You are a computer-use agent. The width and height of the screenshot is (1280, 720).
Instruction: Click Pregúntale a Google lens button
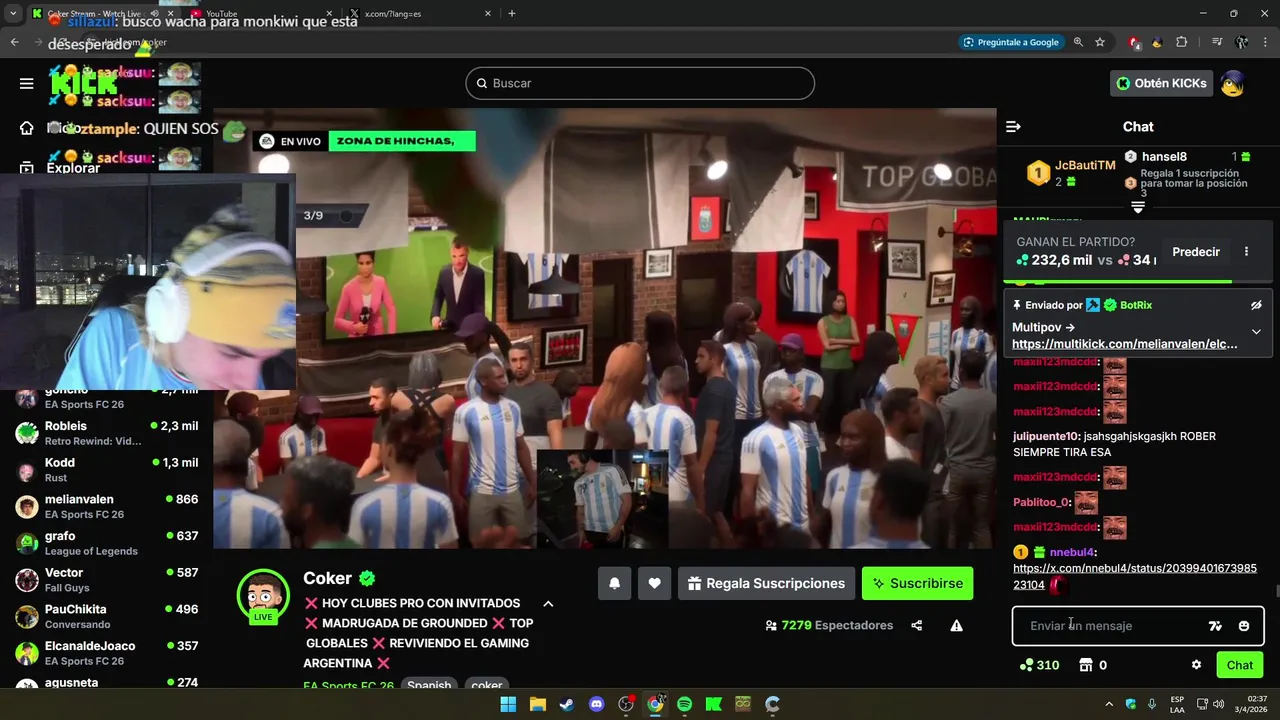coord(1010,42)
